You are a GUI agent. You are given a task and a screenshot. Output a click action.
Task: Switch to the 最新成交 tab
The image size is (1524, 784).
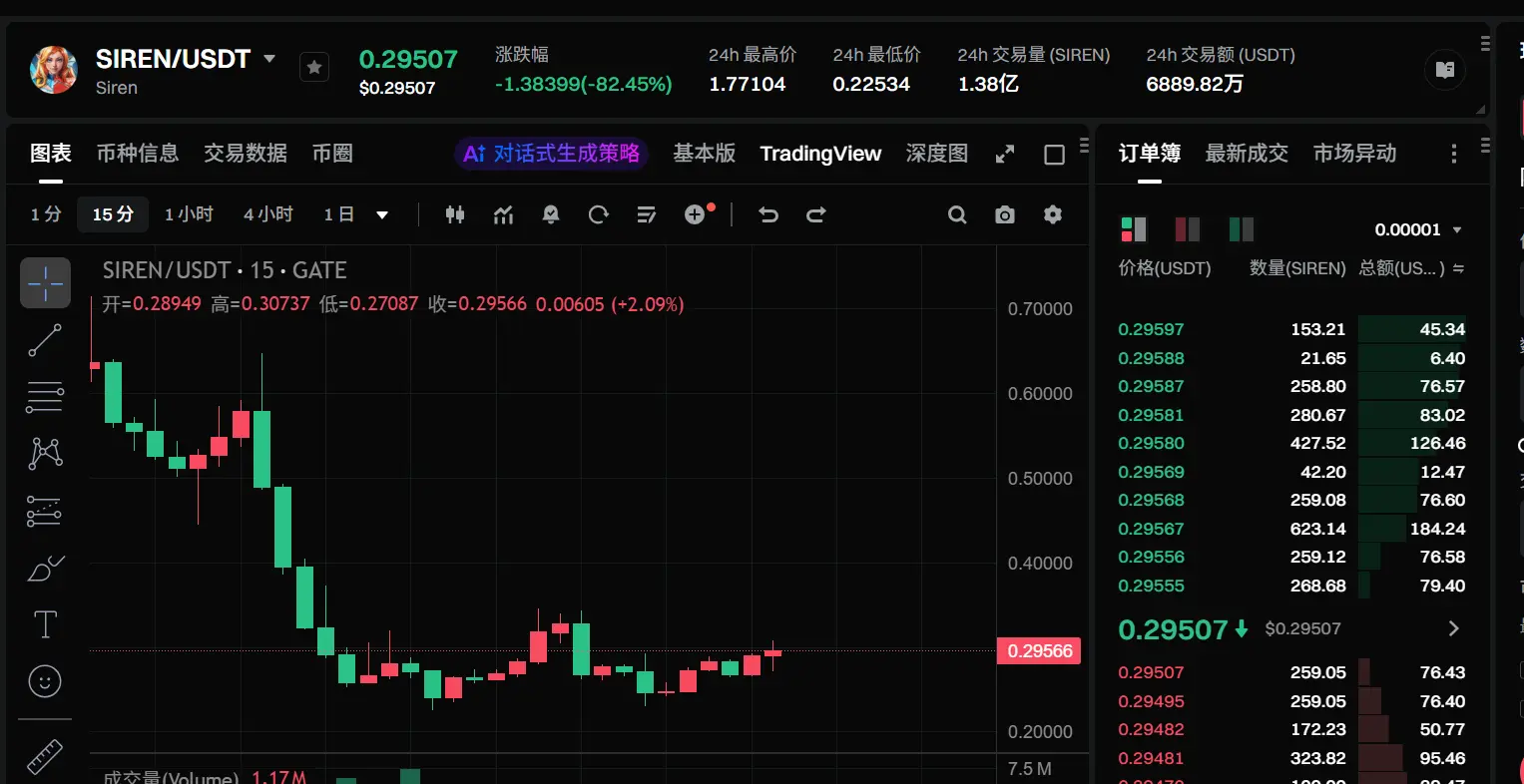pyautogui.click(x=1247, y=154)
